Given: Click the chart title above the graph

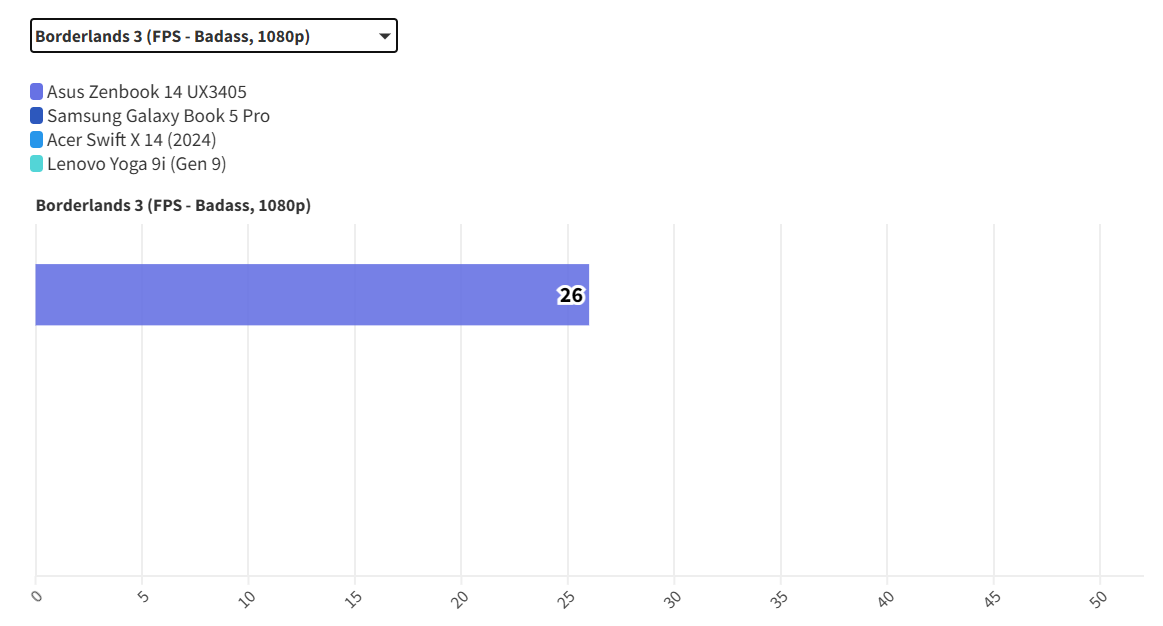Looking at the screenshot, I should click(x=173, y=206).
